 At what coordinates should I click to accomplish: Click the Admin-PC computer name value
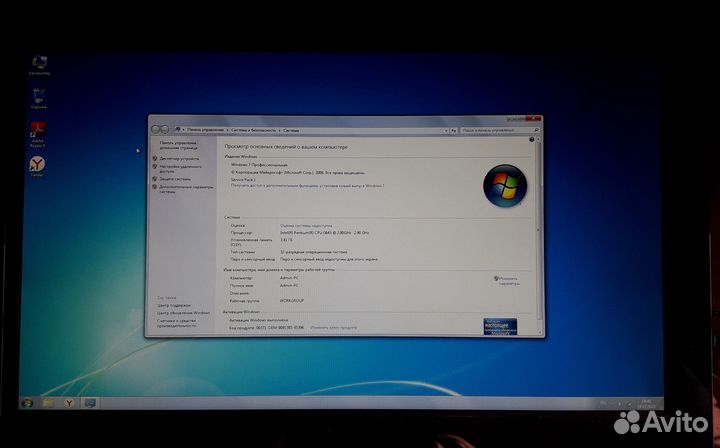click(289, 278)
